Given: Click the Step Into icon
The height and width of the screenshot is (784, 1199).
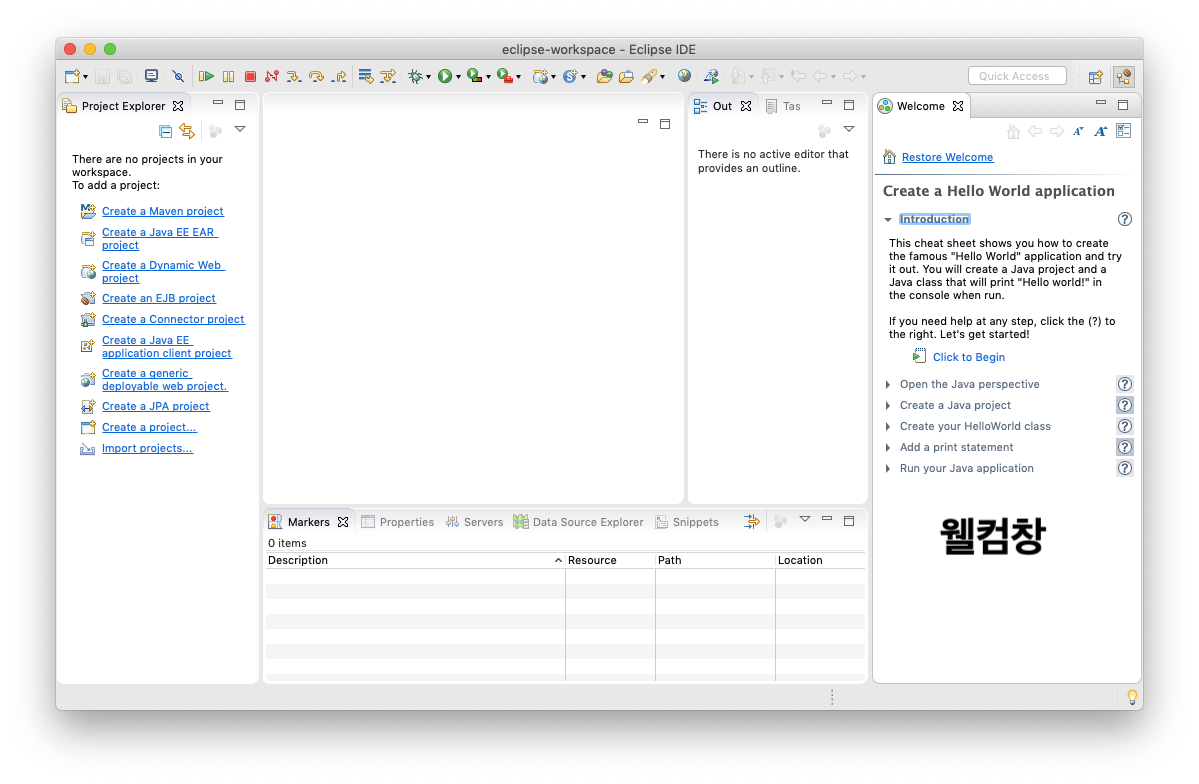Looking at the screenshot, I should 294,76.
